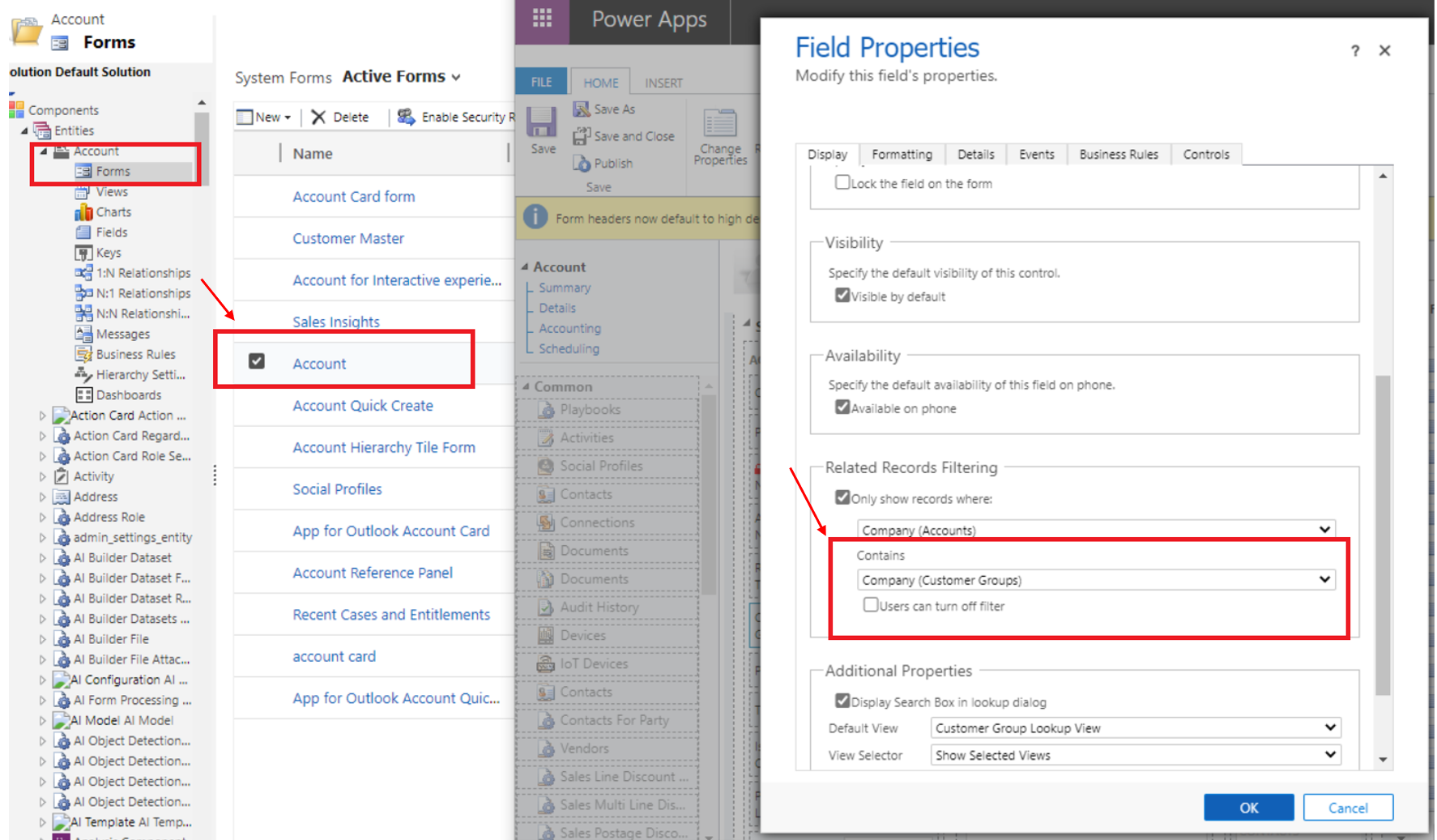1437x840 pixels.
Task: Select Connections in Common navigation
Action: click(597, 522)
